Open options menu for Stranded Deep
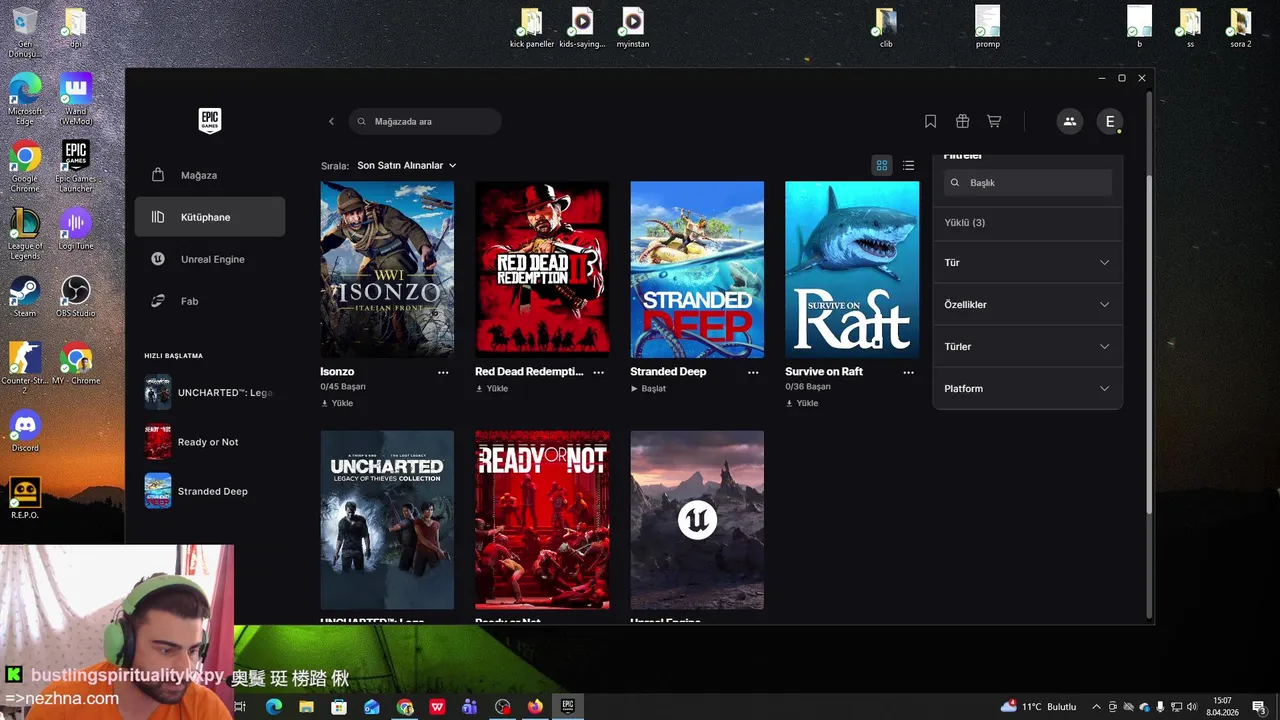This screenshot has height=720, width=1280. (753, 372)
